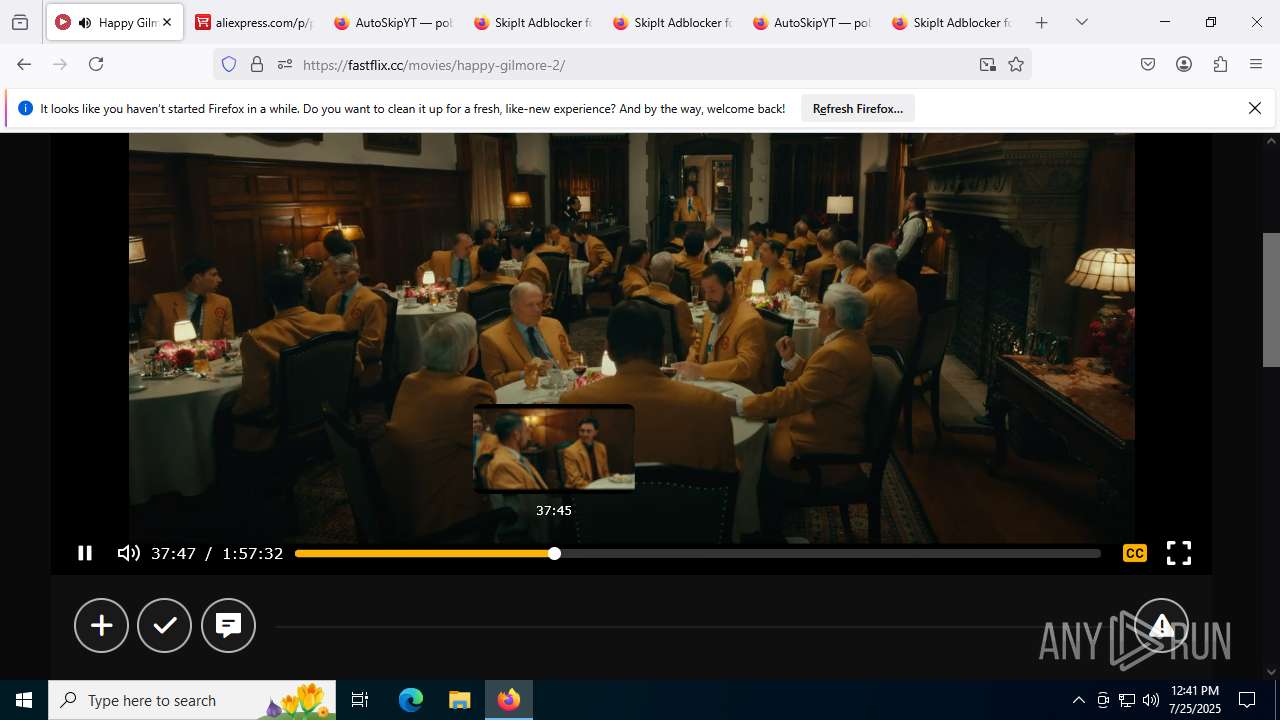Show hidden system tray icons
Image resolution: width=1280 pixels, height=720 pixels.
1078,700
